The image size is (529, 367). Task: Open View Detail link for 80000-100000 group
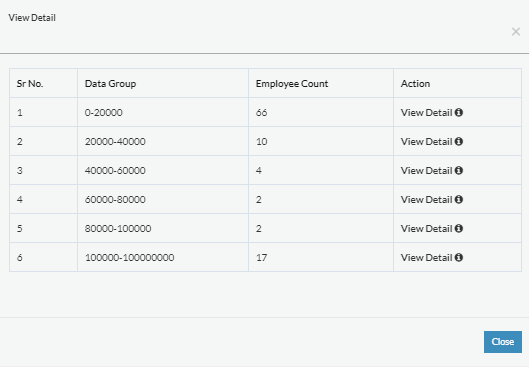tap(426, 229)
